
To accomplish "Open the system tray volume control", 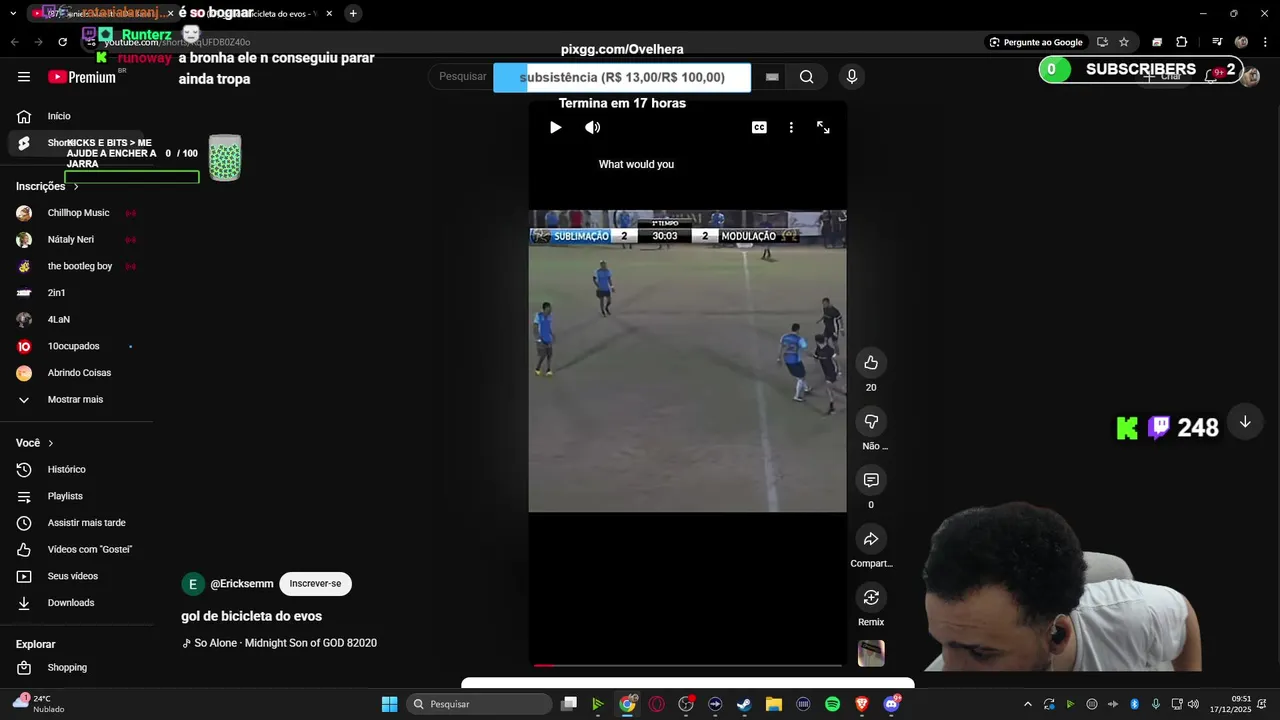I will 1193,704.
